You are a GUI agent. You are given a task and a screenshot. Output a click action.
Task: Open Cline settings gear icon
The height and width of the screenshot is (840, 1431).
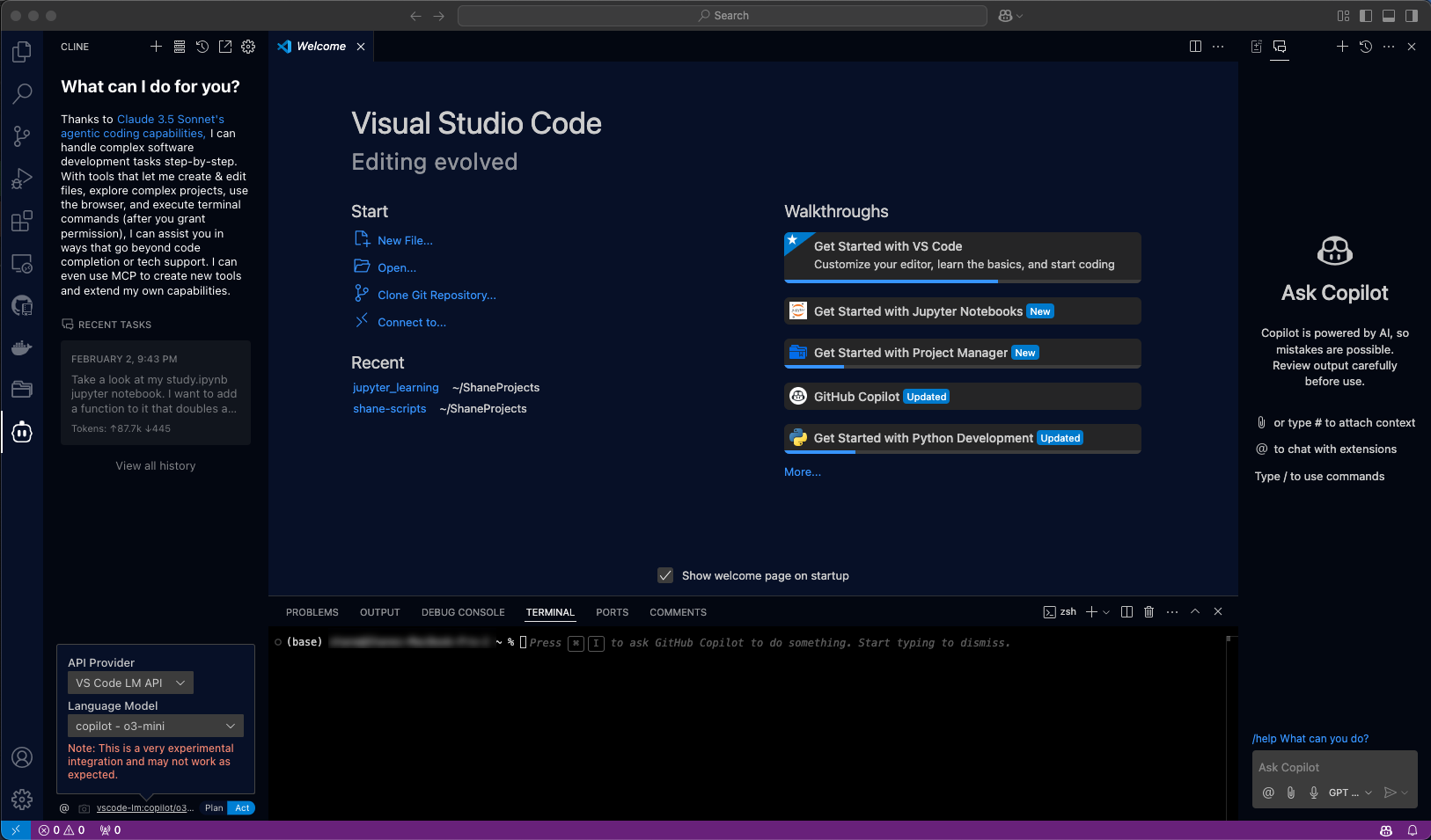[248, 47]
